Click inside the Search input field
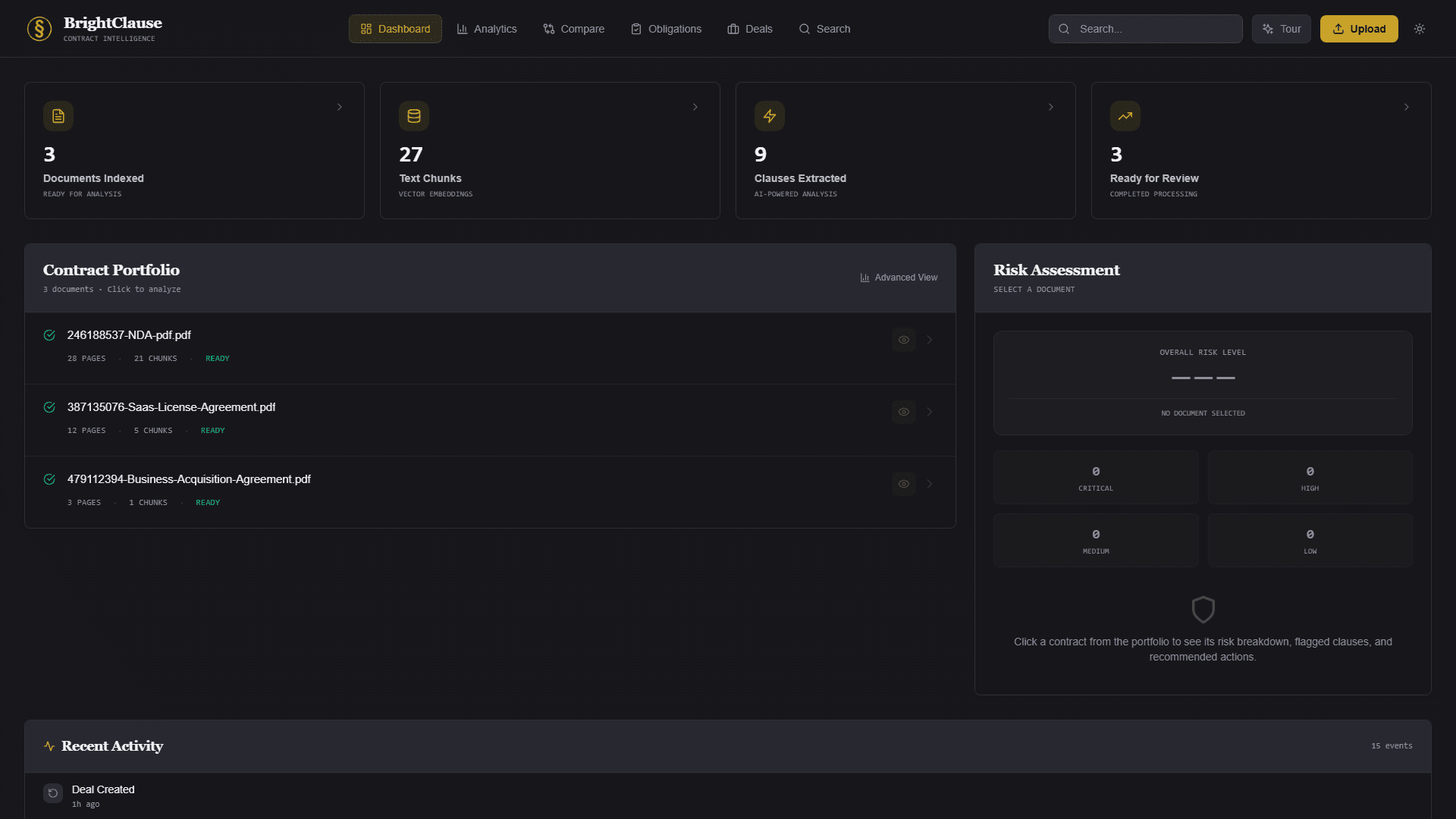The image size is (1456, 819). click(x=1145, y=29)
